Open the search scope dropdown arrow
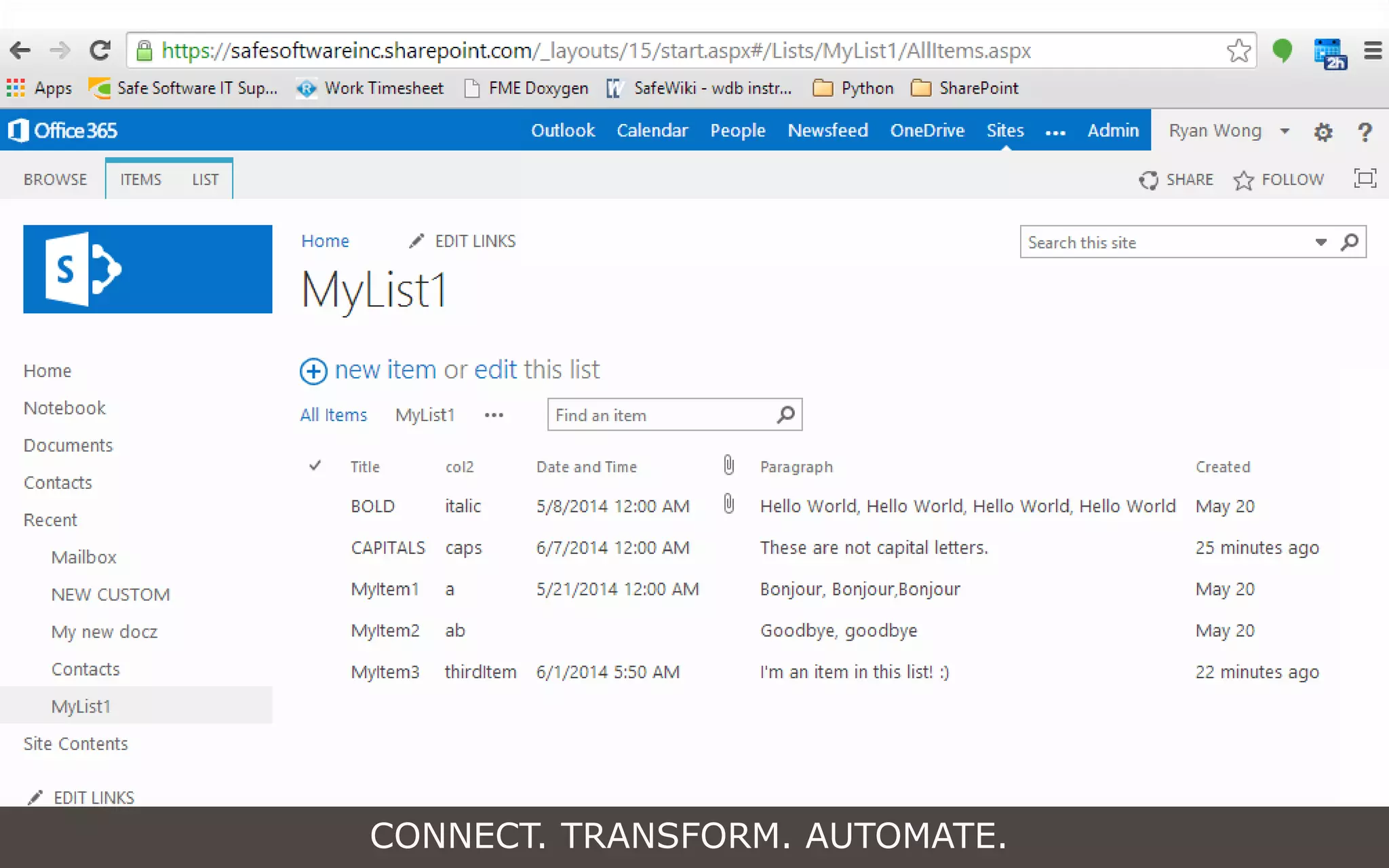 pyautogui.click(x=1320, y=242)
